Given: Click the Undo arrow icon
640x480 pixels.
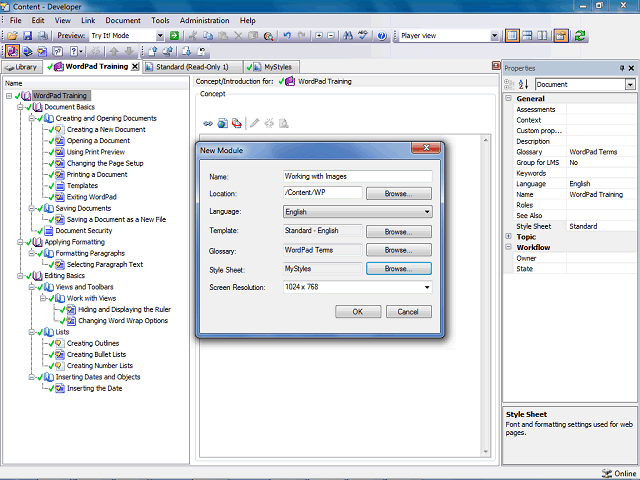Looking at the screenshot, I should (287, 36).
